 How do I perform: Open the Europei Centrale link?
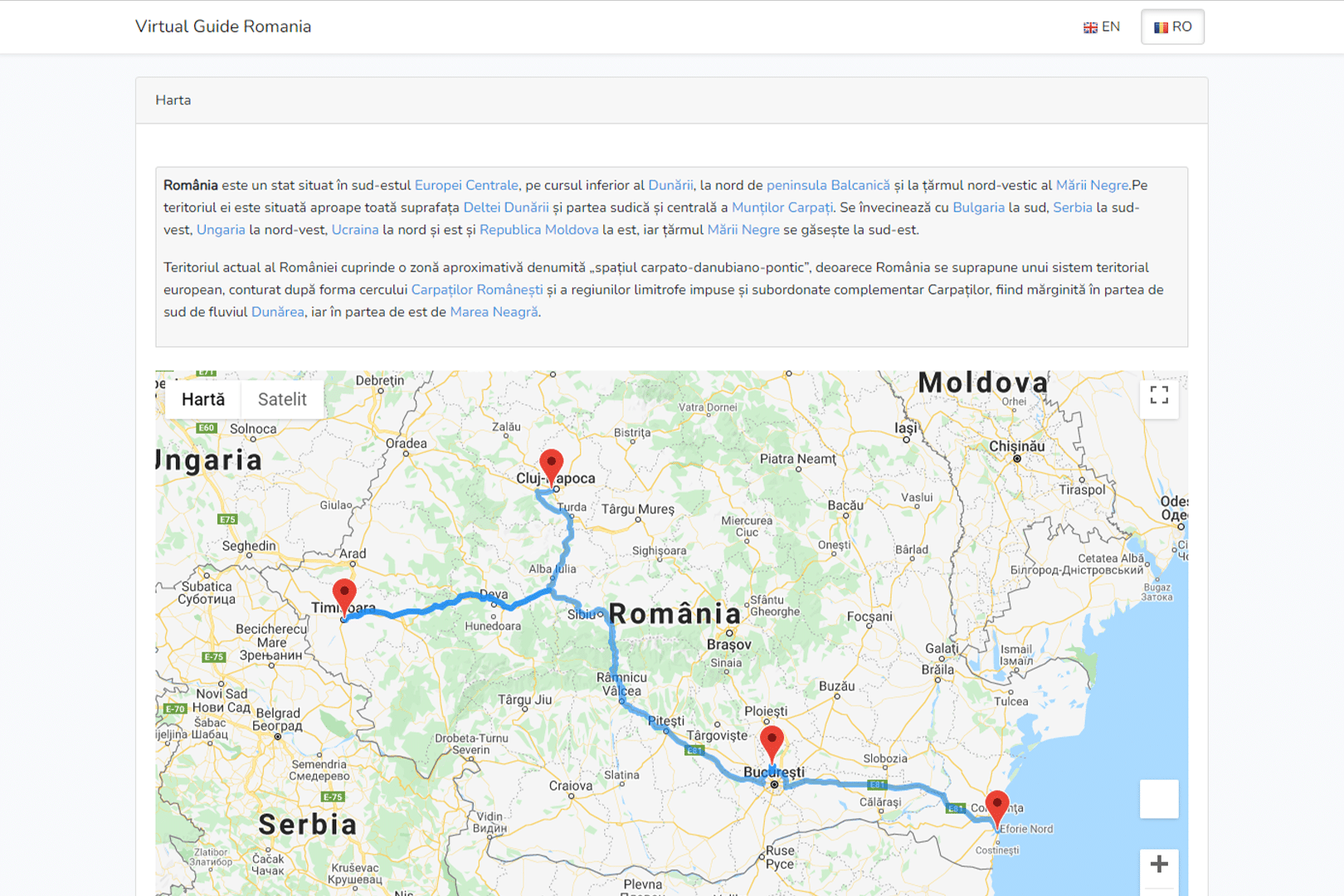466,185
